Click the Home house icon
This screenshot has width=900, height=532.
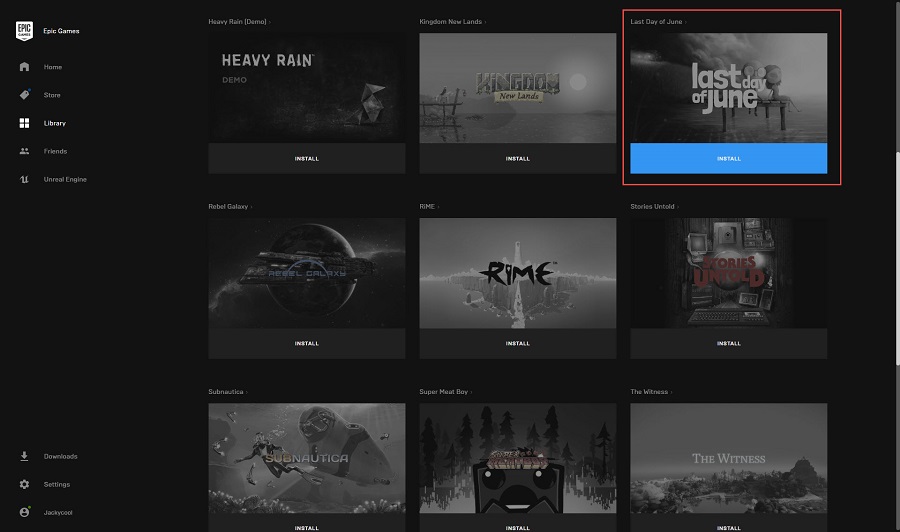click(24, 67)
